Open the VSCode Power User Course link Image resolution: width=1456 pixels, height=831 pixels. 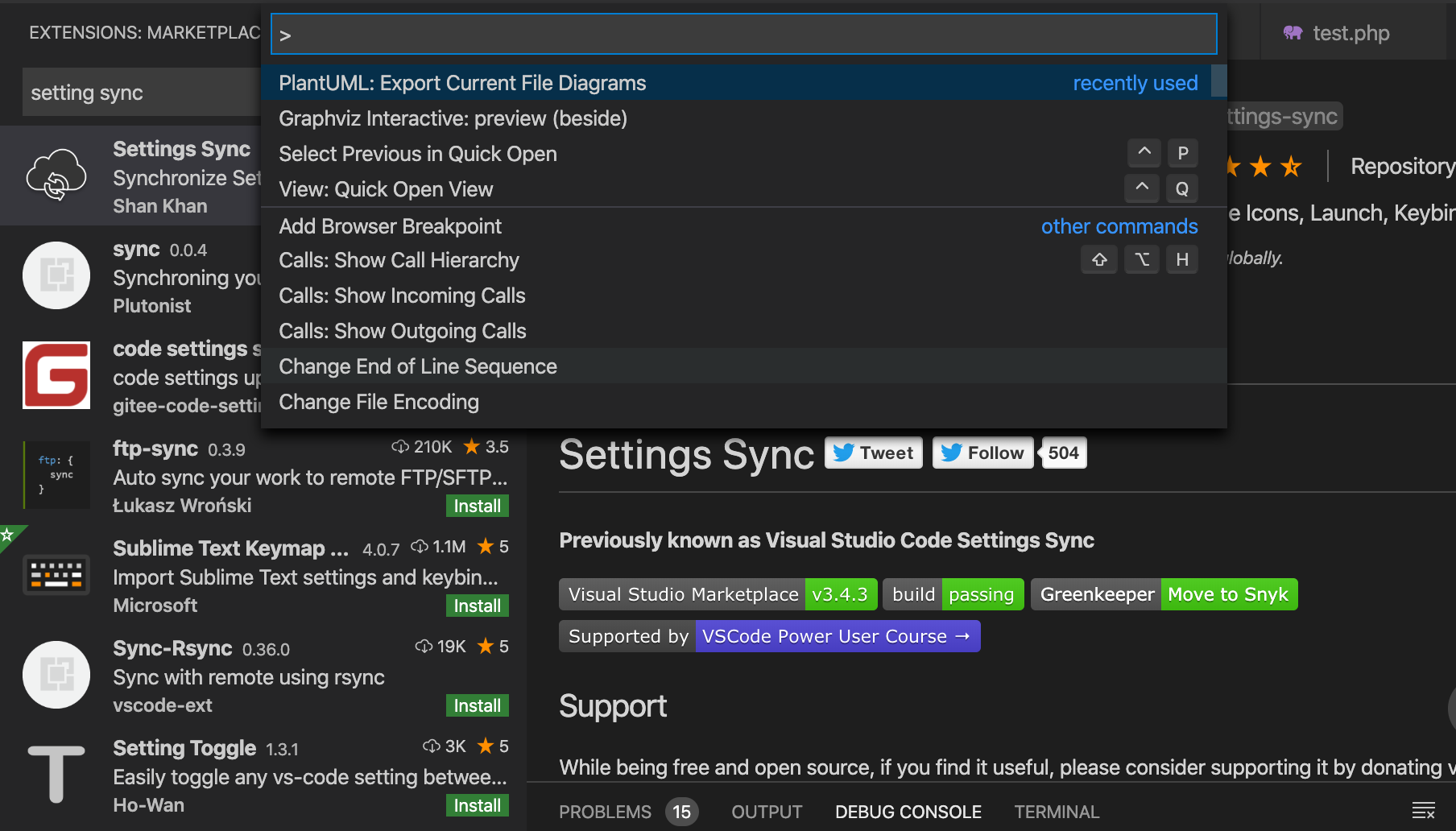tap(837, 636)
